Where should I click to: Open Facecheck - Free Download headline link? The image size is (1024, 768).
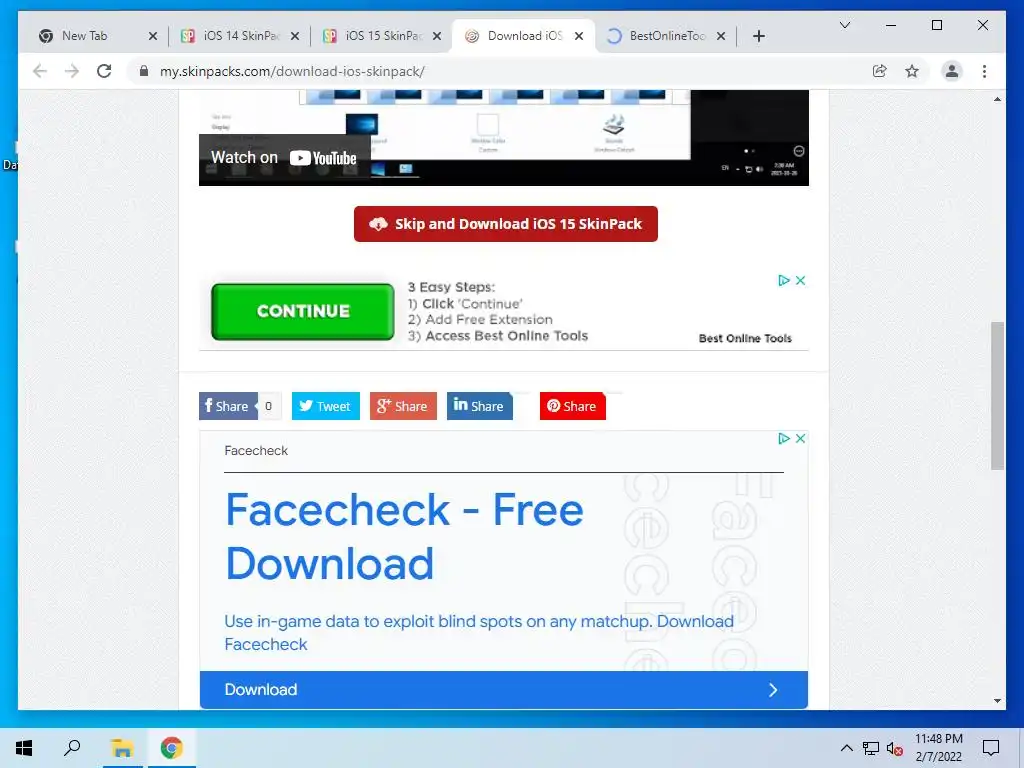(x=404, y=536)
